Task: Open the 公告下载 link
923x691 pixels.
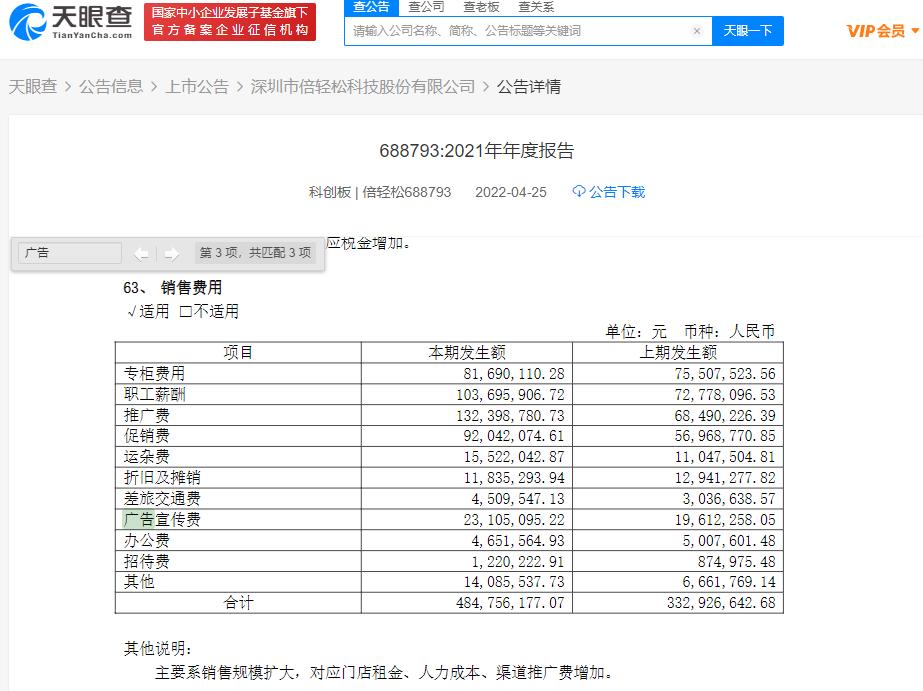Action: point(615,193)
